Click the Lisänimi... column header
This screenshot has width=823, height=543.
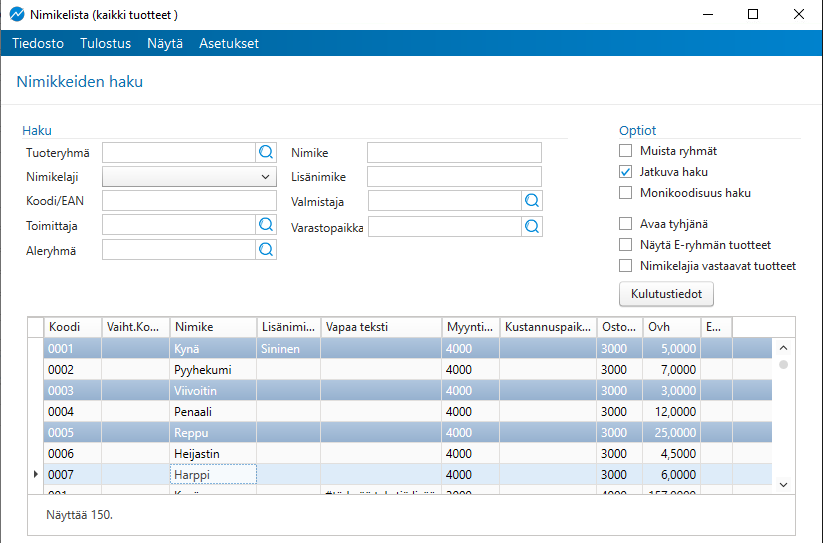click(289, 327)
